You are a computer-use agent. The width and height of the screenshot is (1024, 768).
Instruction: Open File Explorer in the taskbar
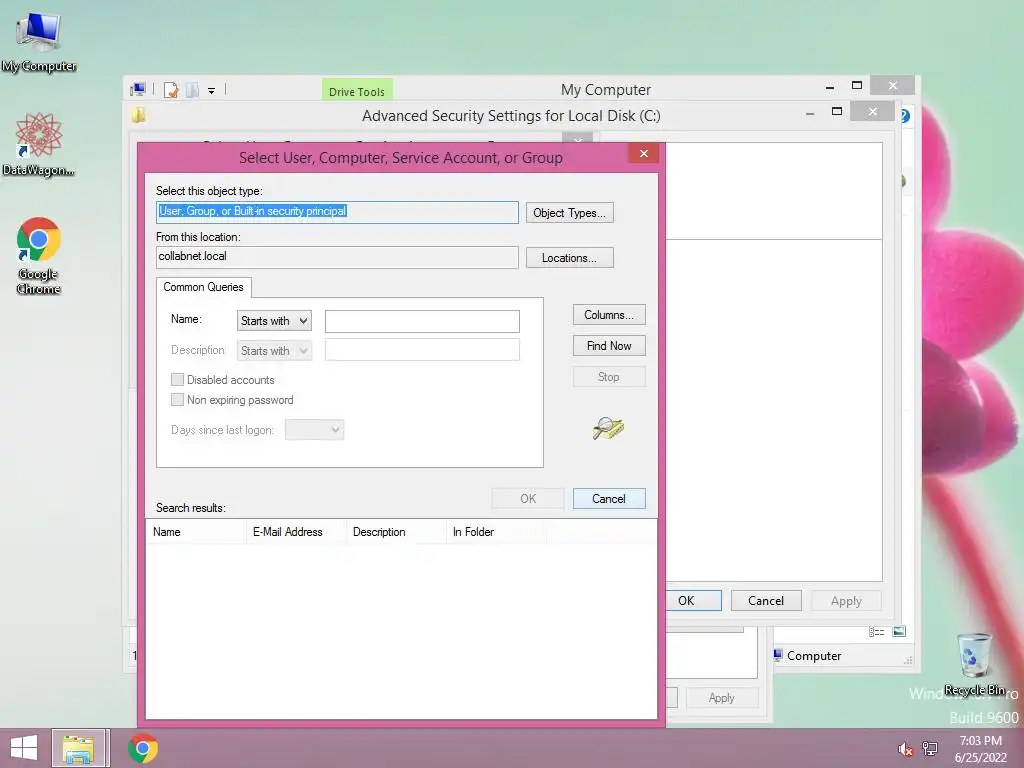(x=78, y=748)
